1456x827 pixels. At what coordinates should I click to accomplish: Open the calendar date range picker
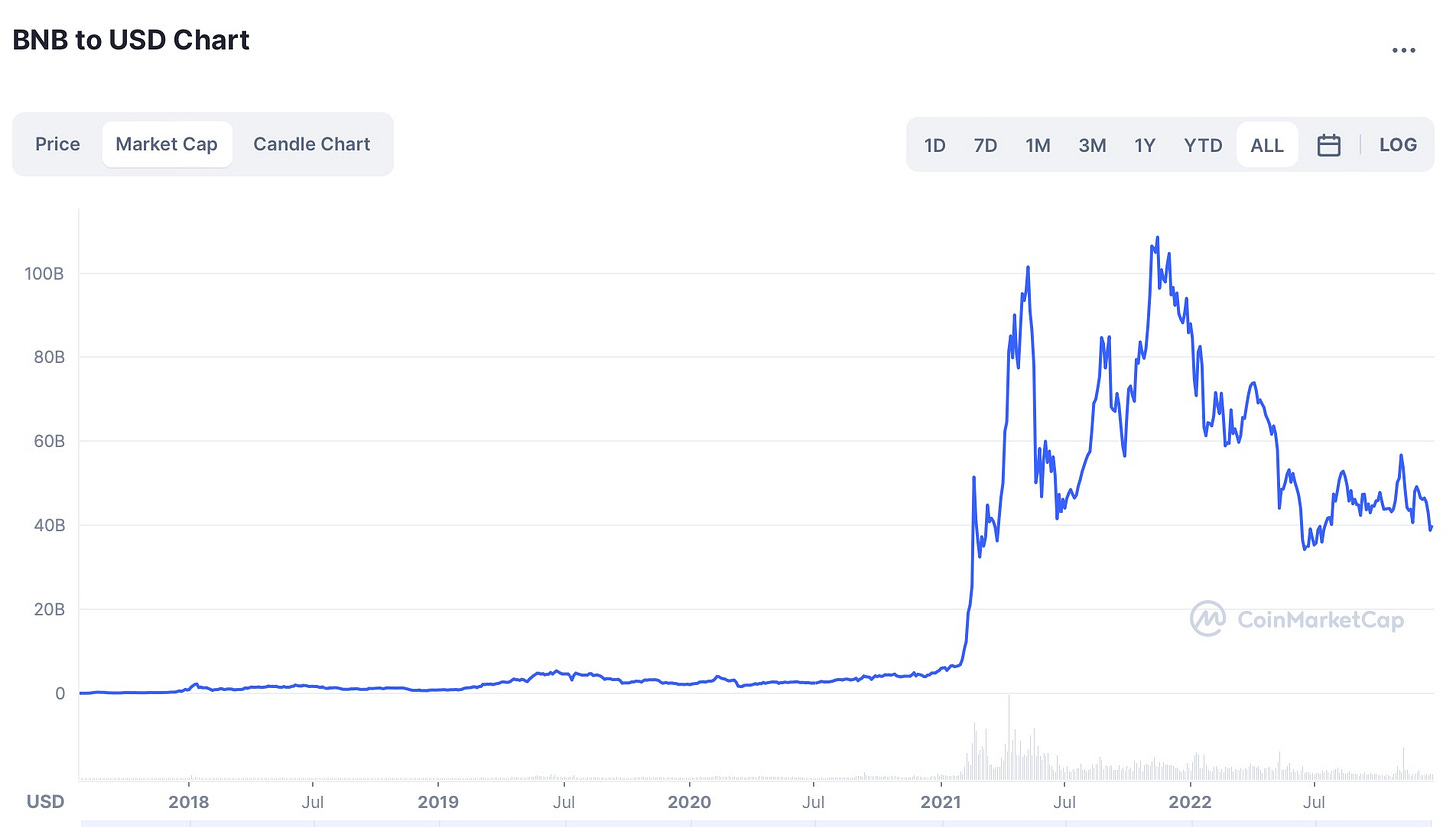pyautogui.click(x=1328, y=145)
